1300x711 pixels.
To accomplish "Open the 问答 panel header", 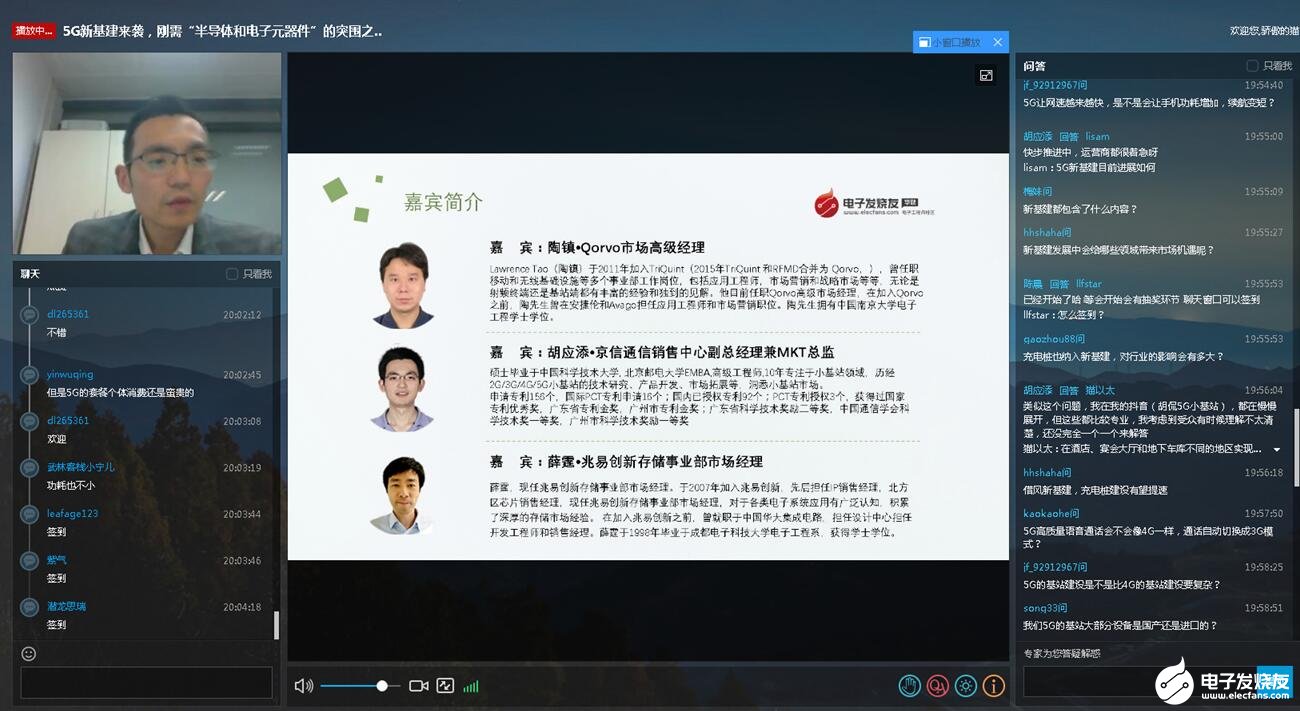I will pos(1034,66).
